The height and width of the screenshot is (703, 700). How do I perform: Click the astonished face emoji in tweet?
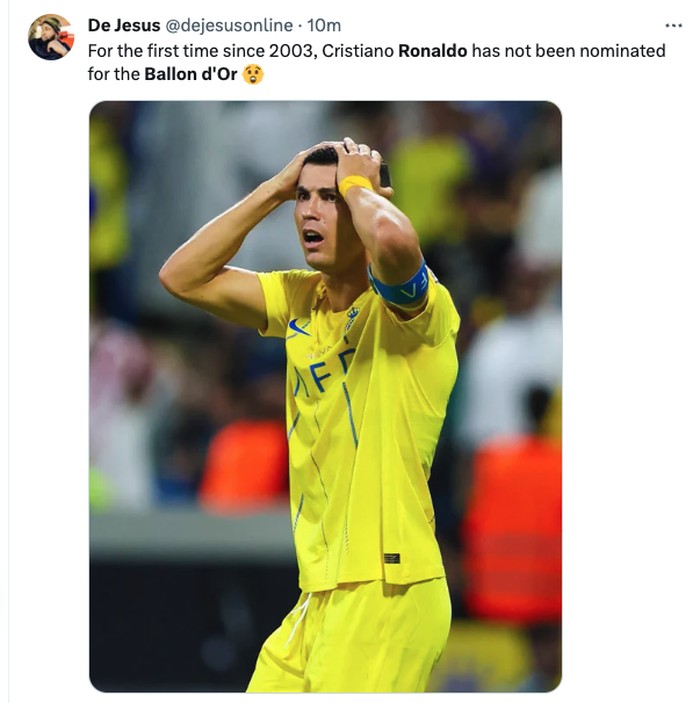click(253, 74)
